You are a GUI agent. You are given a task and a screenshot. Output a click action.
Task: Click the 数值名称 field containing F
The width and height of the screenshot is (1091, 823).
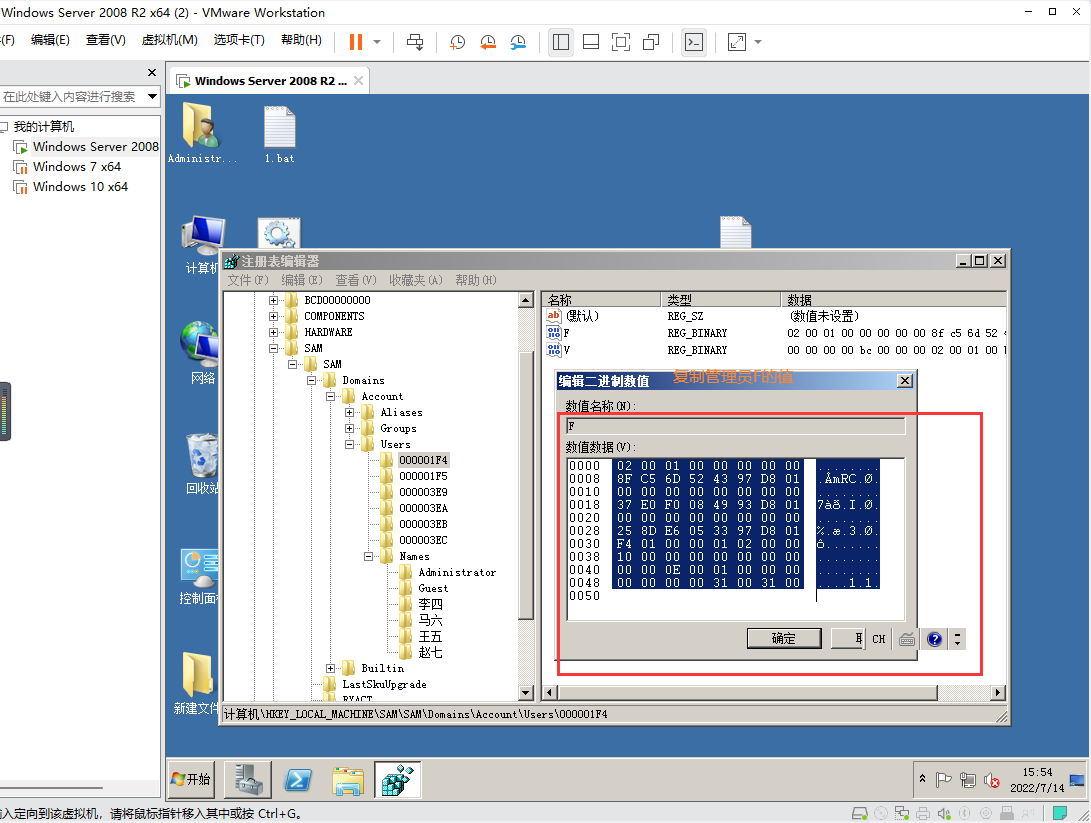click(735, 426)
